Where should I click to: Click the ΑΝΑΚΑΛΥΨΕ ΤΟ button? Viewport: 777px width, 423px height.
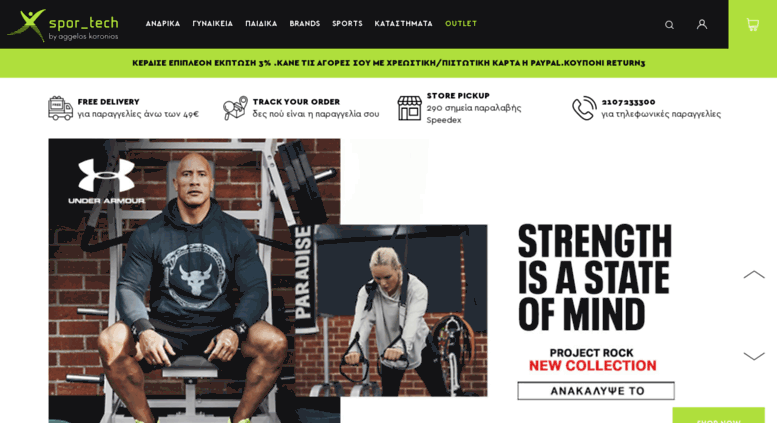pyautogui.click(x=596, y=391)
